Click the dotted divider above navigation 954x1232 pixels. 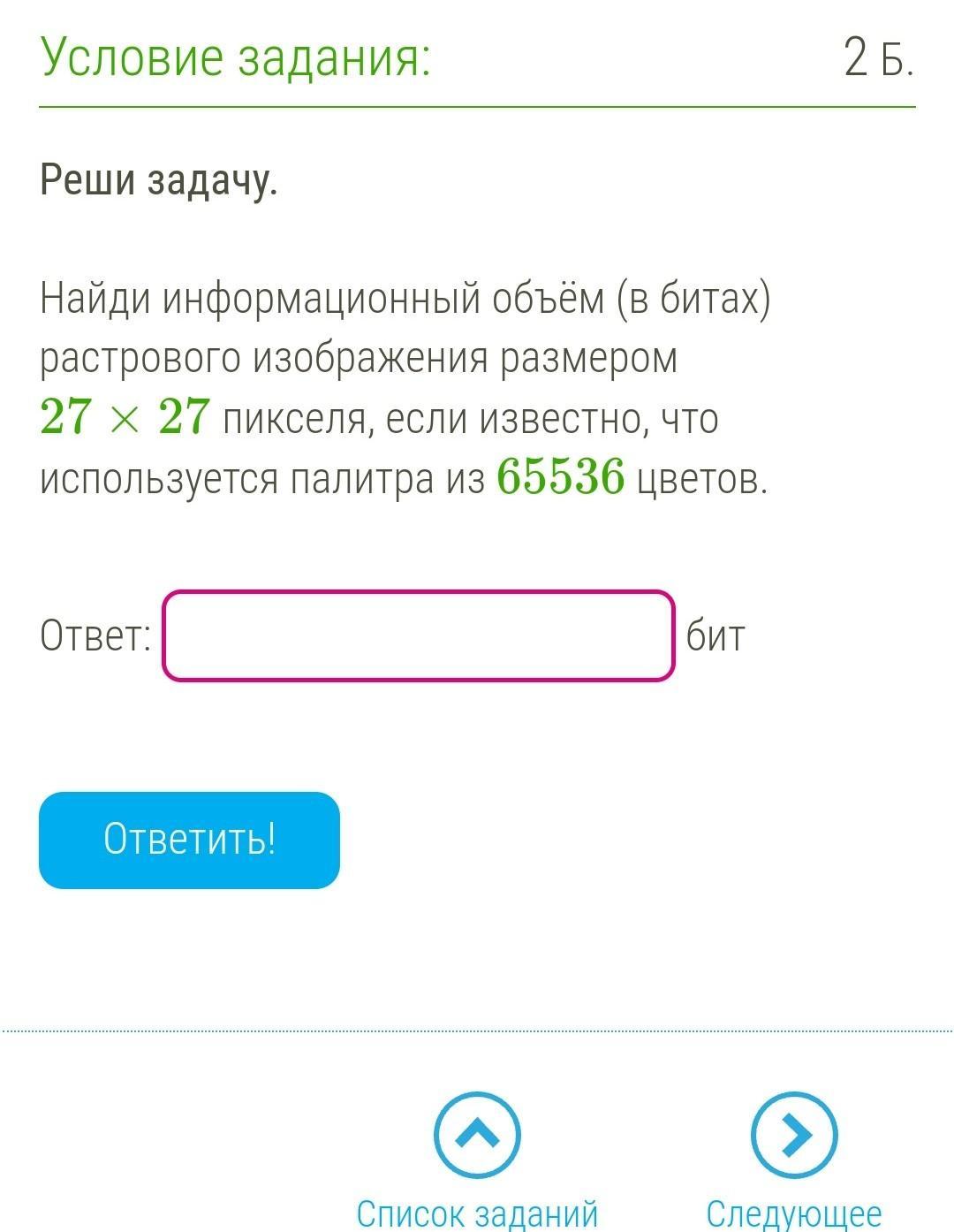coord(477,1030)
